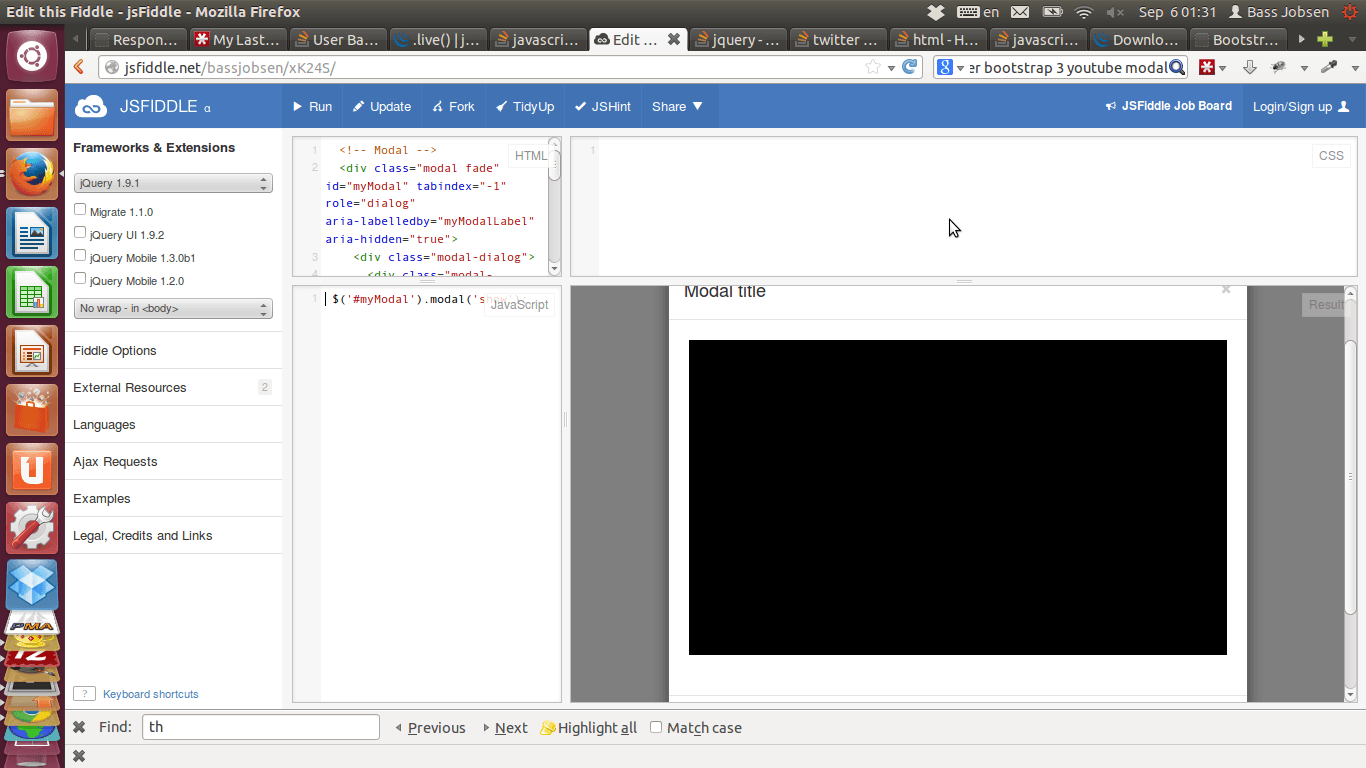Close the modal with the × icon
Viewport: 1366px width, 768px height.
point(1226,290)
